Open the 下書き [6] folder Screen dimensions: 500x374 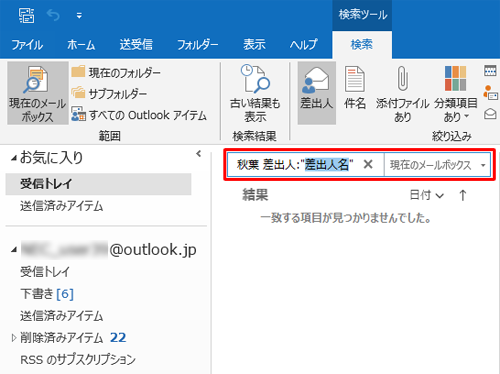[x=47, y=294]
